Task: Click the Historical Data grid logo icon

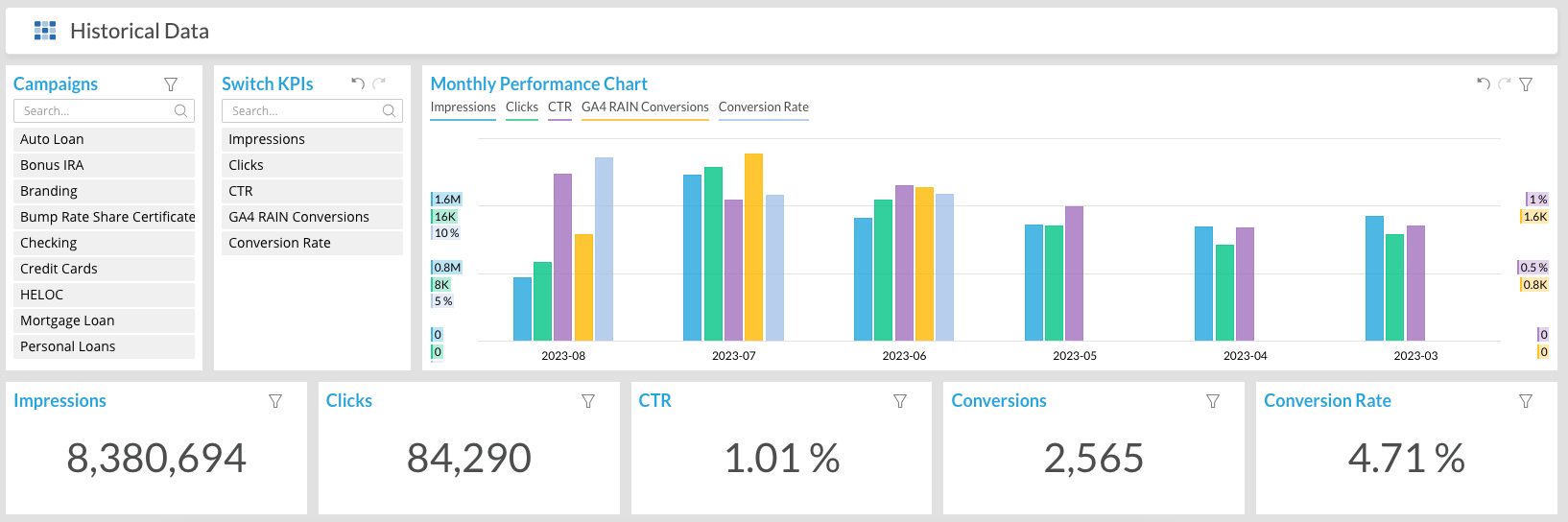Action: point(45,31)
